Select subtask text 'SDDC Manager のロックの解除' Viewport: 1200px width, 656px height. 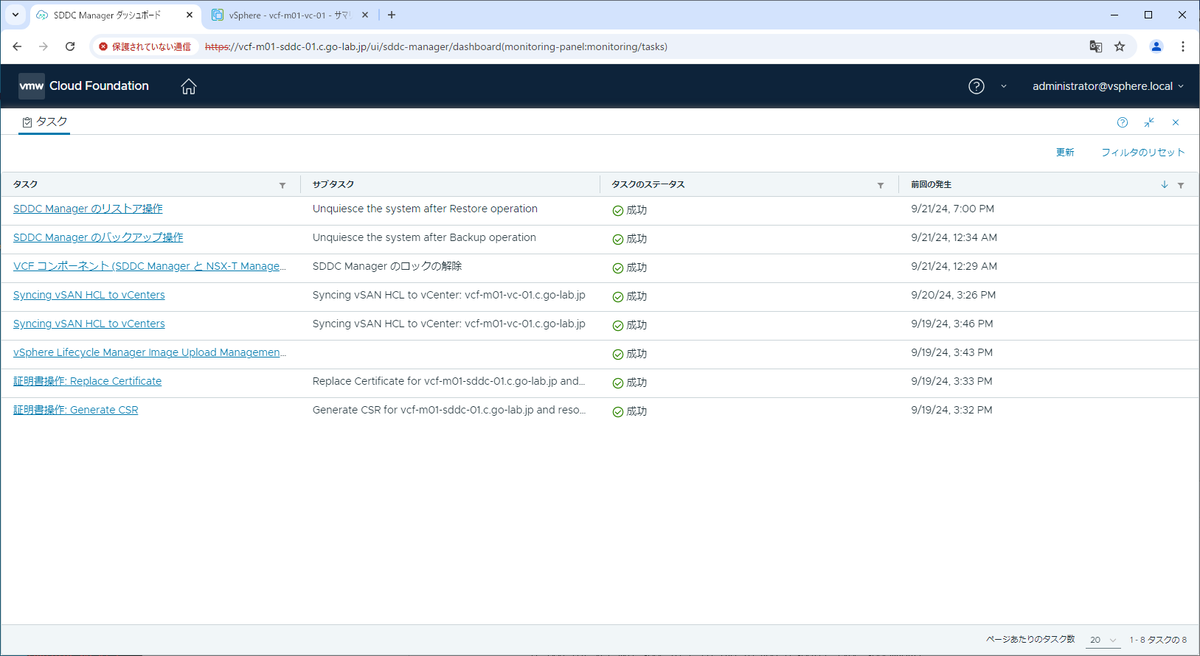pos(387,266)
